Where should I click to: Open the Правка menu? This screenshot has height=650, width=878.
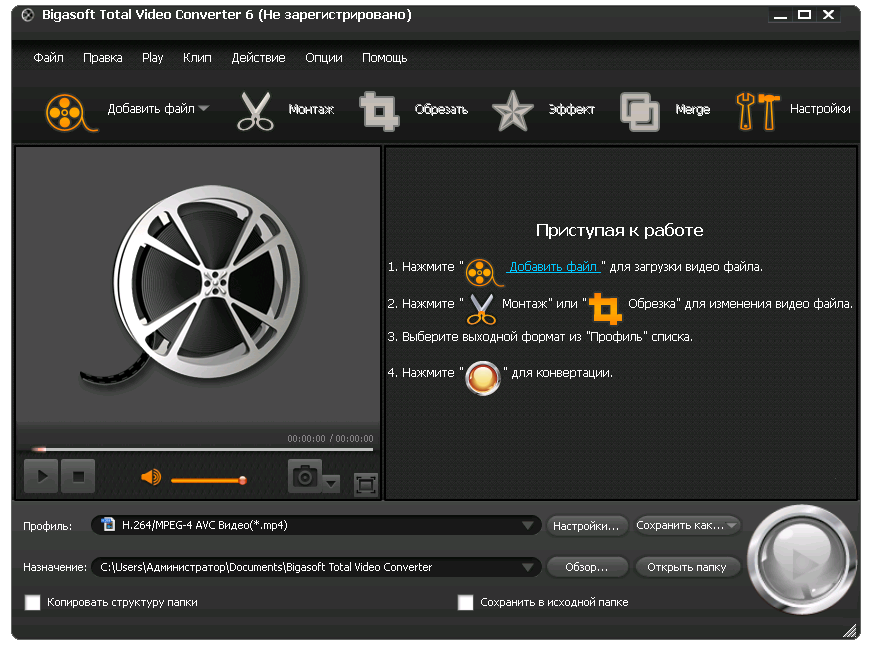coord(102,58)
